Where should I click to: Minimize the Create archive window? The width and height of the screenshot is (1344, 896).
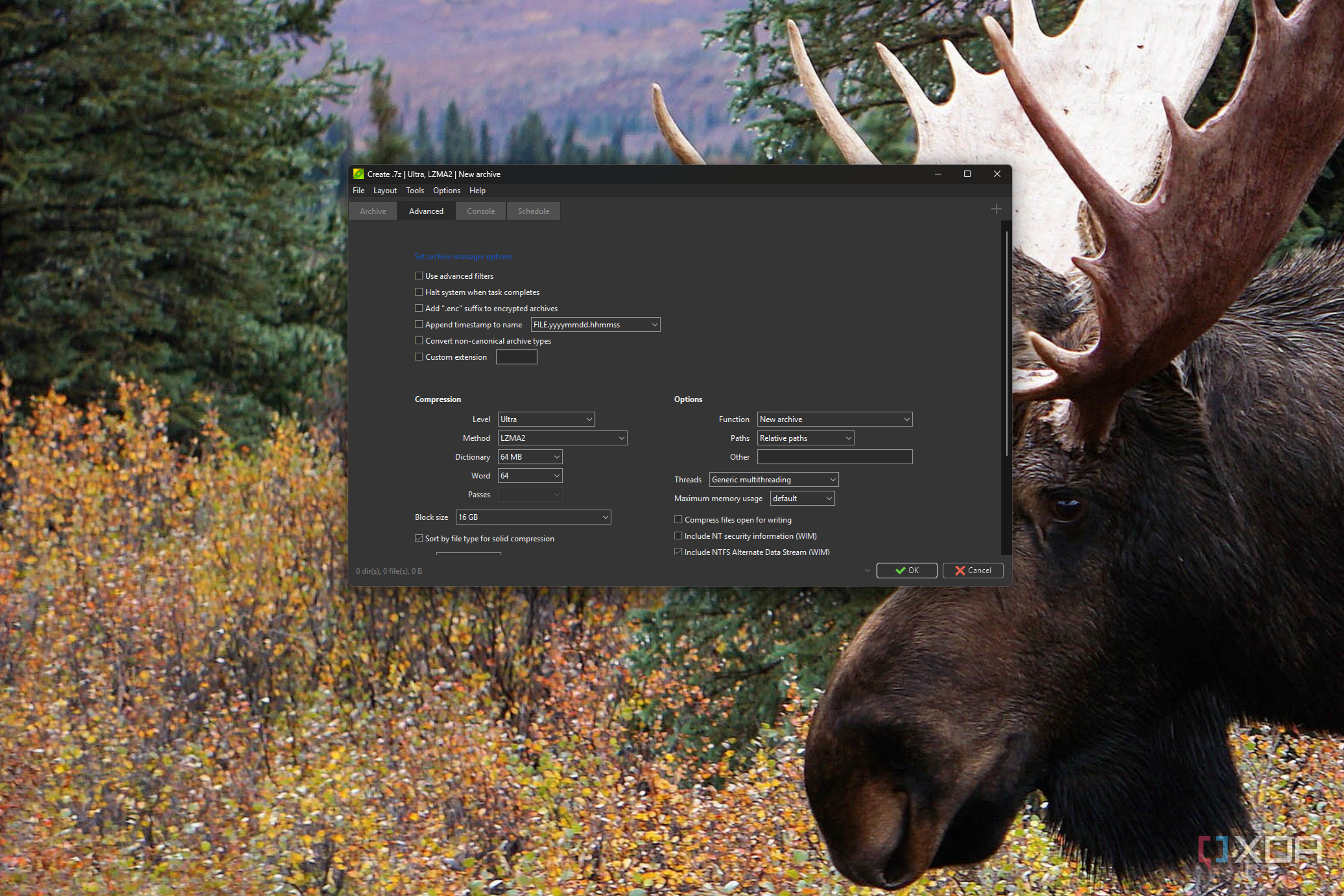(x=937, y=174)
